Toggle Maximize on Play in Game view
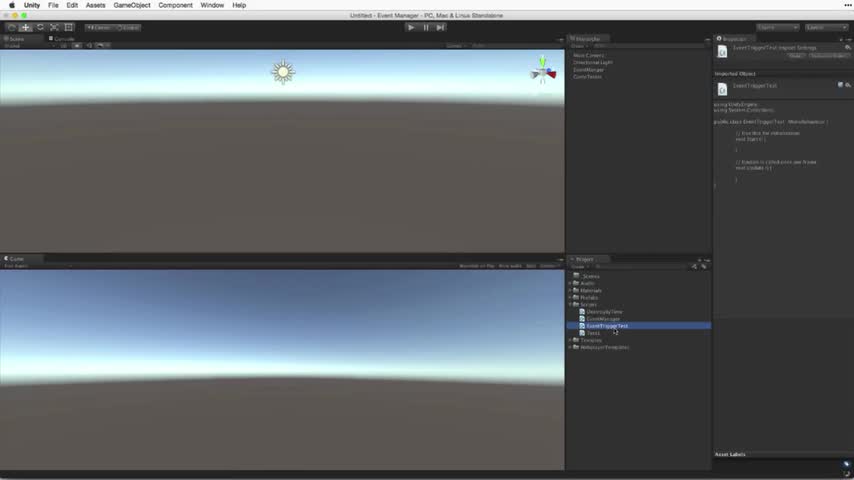This screenshot has width=854, height=480. (477, 266)
